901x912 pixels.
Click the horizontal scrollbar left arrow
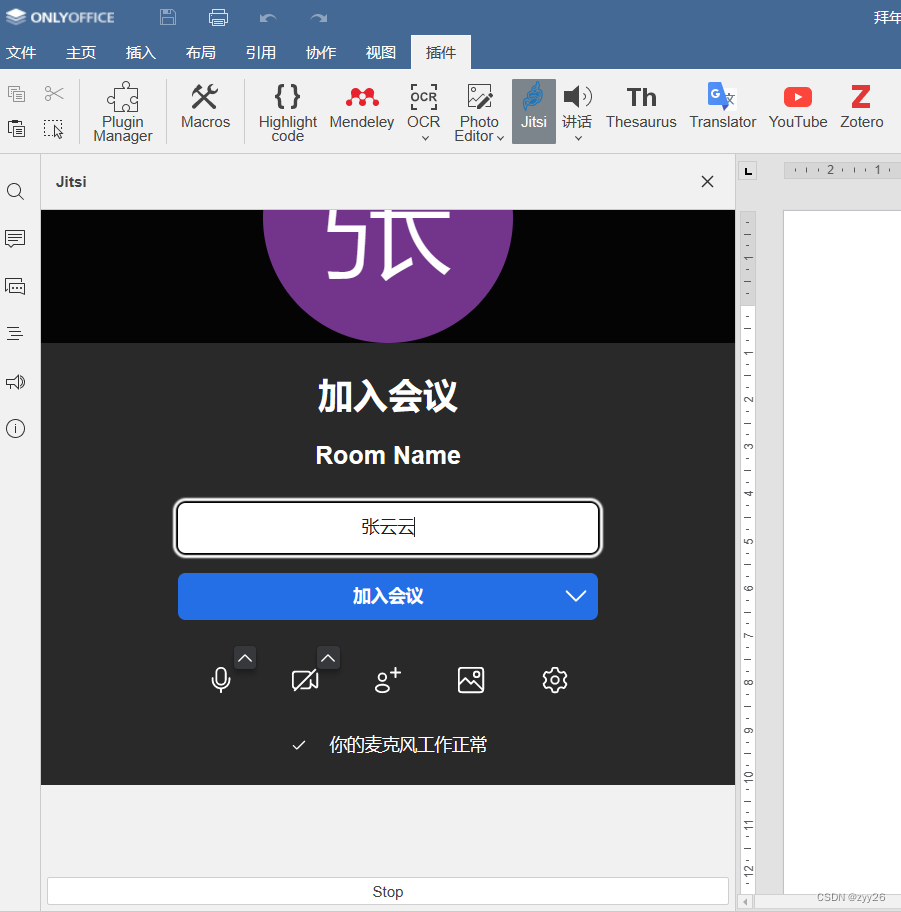(745, 902)
